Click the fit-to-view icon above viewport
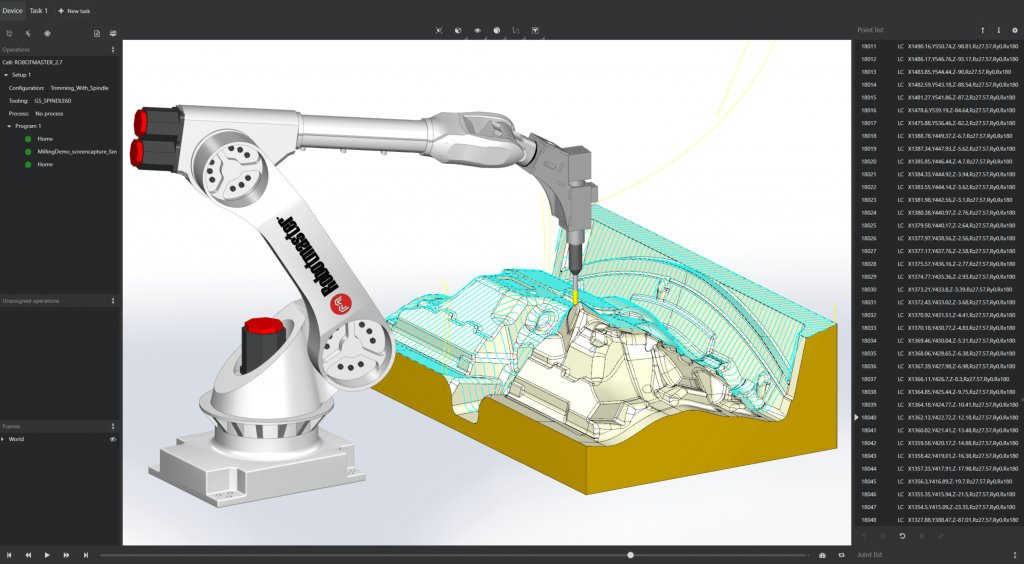 pyautogui.click(x=439, y=30)
